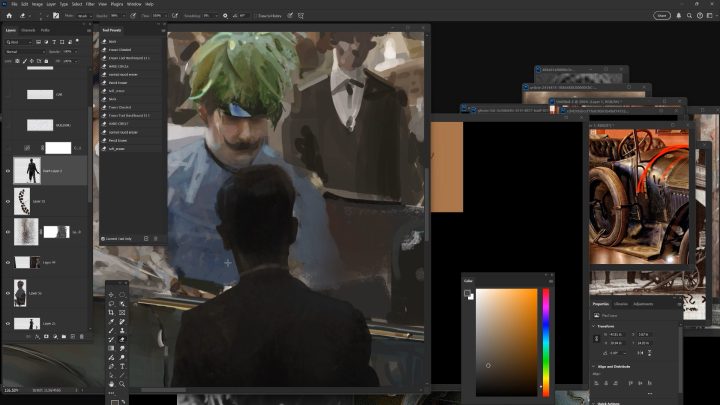Viewport: 720px width, 405px height.
Task: Delete tool preset trash icon
Action: click(155, 239)
